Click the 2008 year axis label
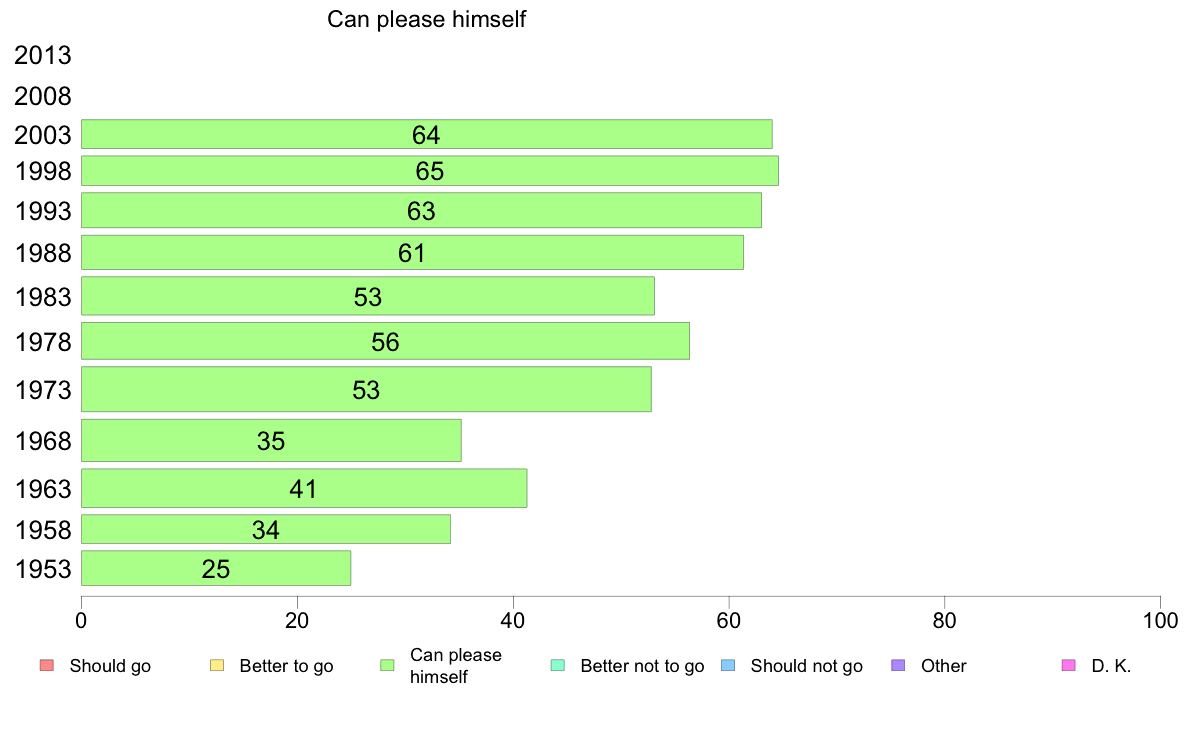Screen dimensions: 1188x736 point(43,96)
